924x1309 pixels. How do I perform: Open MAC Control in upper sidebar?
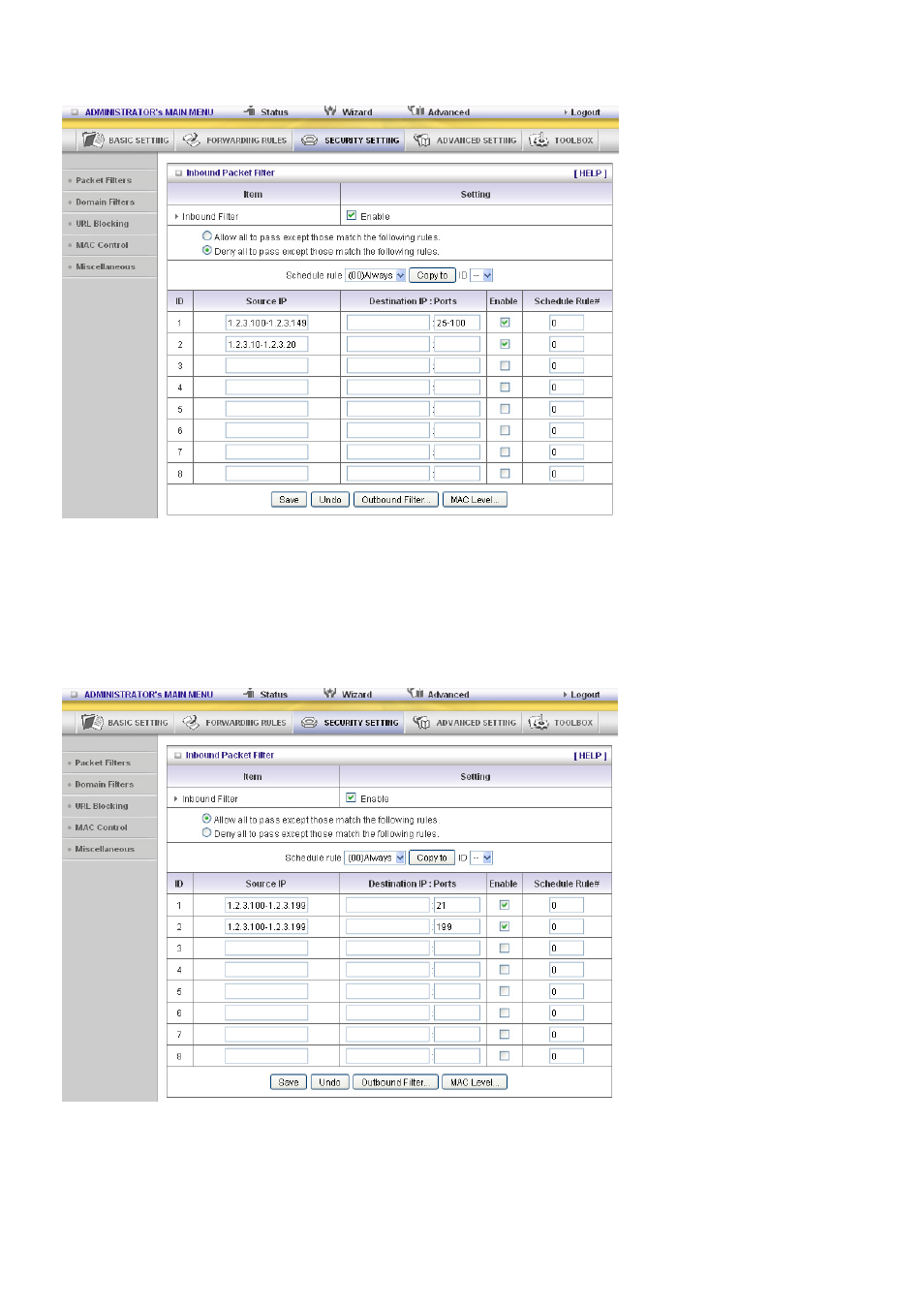tap(102, 245)
